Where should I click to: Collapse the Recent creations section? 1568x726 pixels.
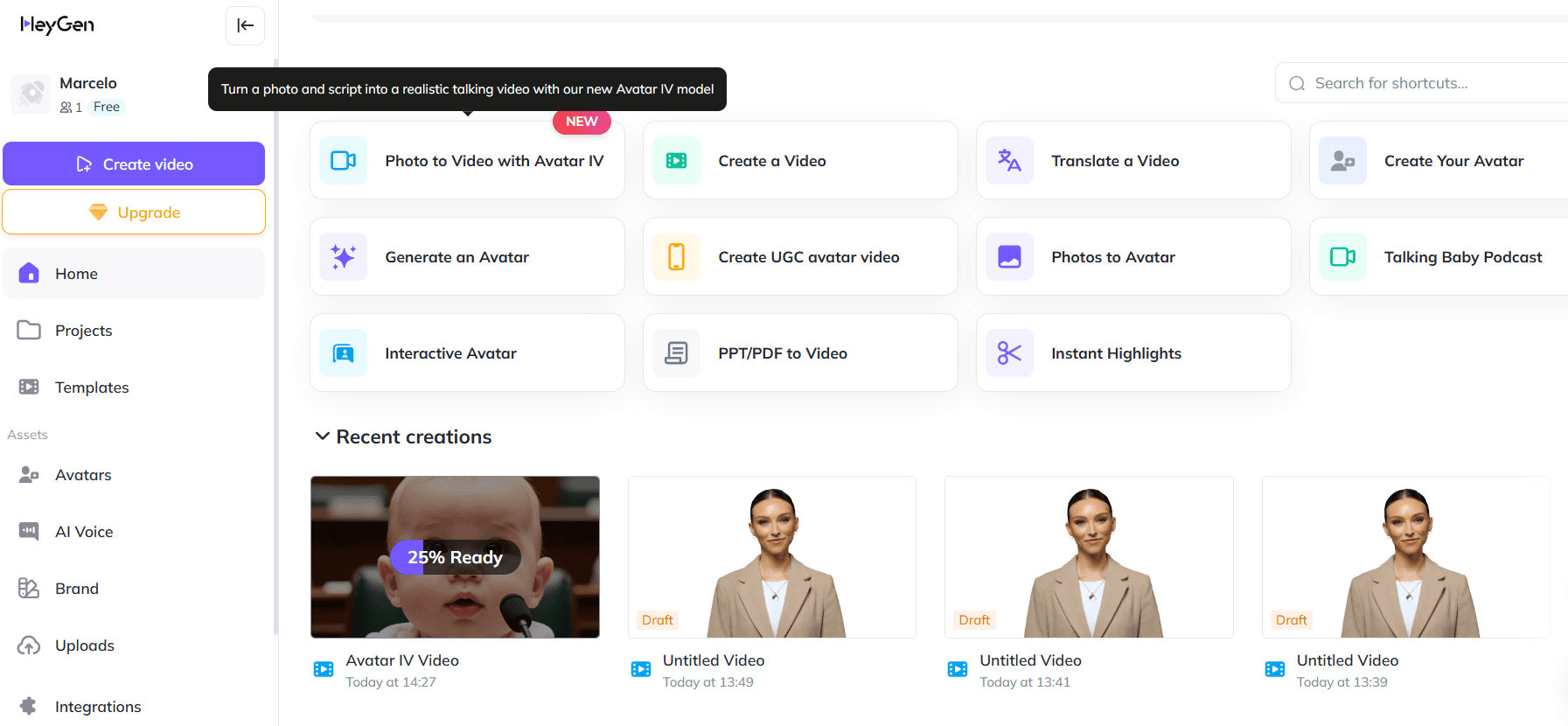[x=323, y=436]
